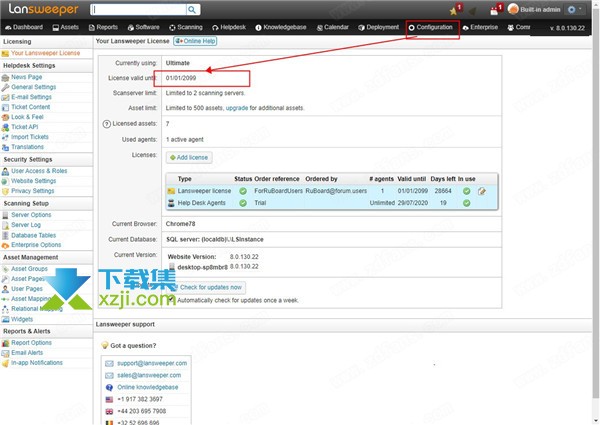The height and width of the screenshot is (425, 600).
Task: Open the Knowledgebase menu
Action: click(x=281, y=27)
